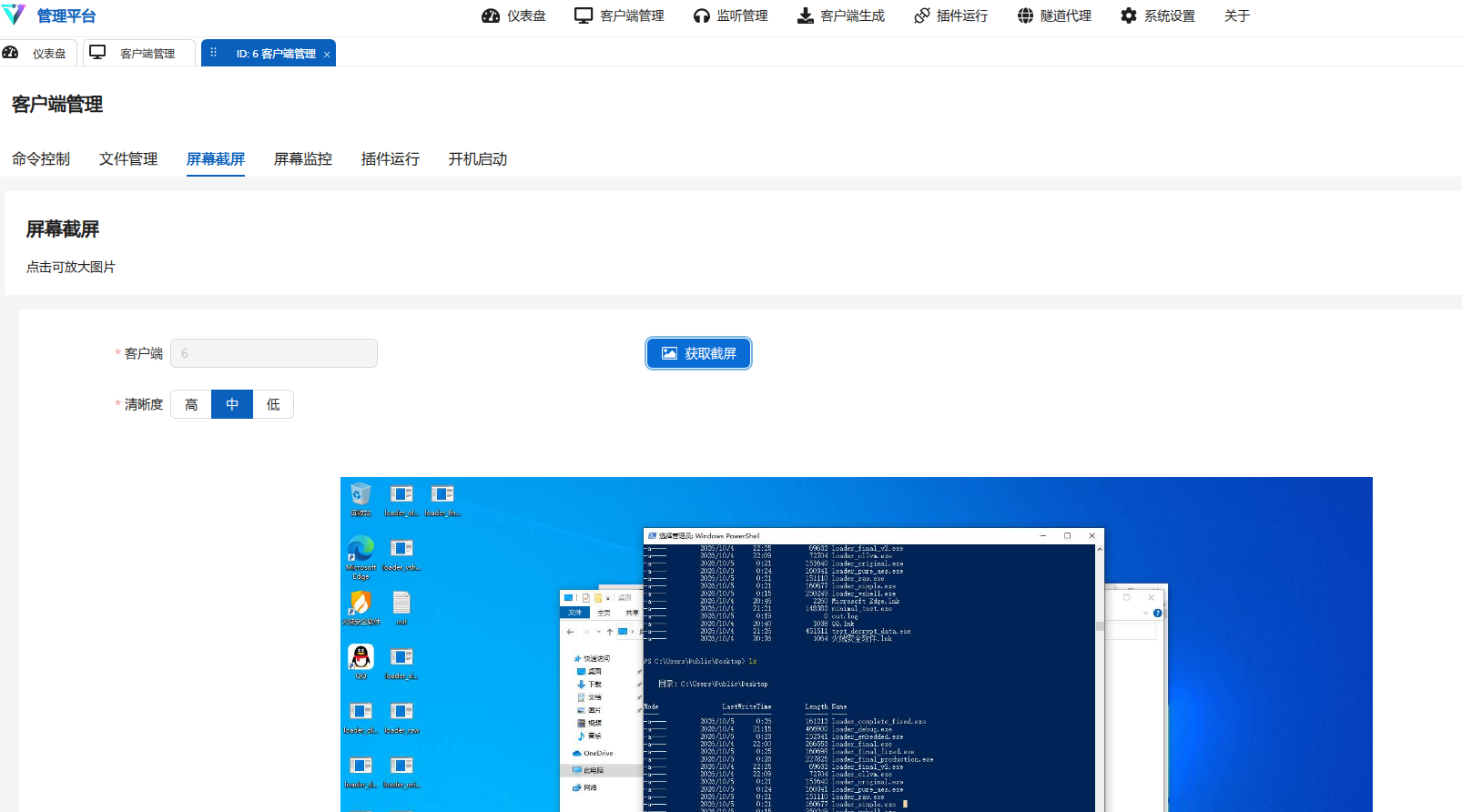
Task: Set 清晰度 to 中
Action: pyautogui.click(x=232, y=404)
